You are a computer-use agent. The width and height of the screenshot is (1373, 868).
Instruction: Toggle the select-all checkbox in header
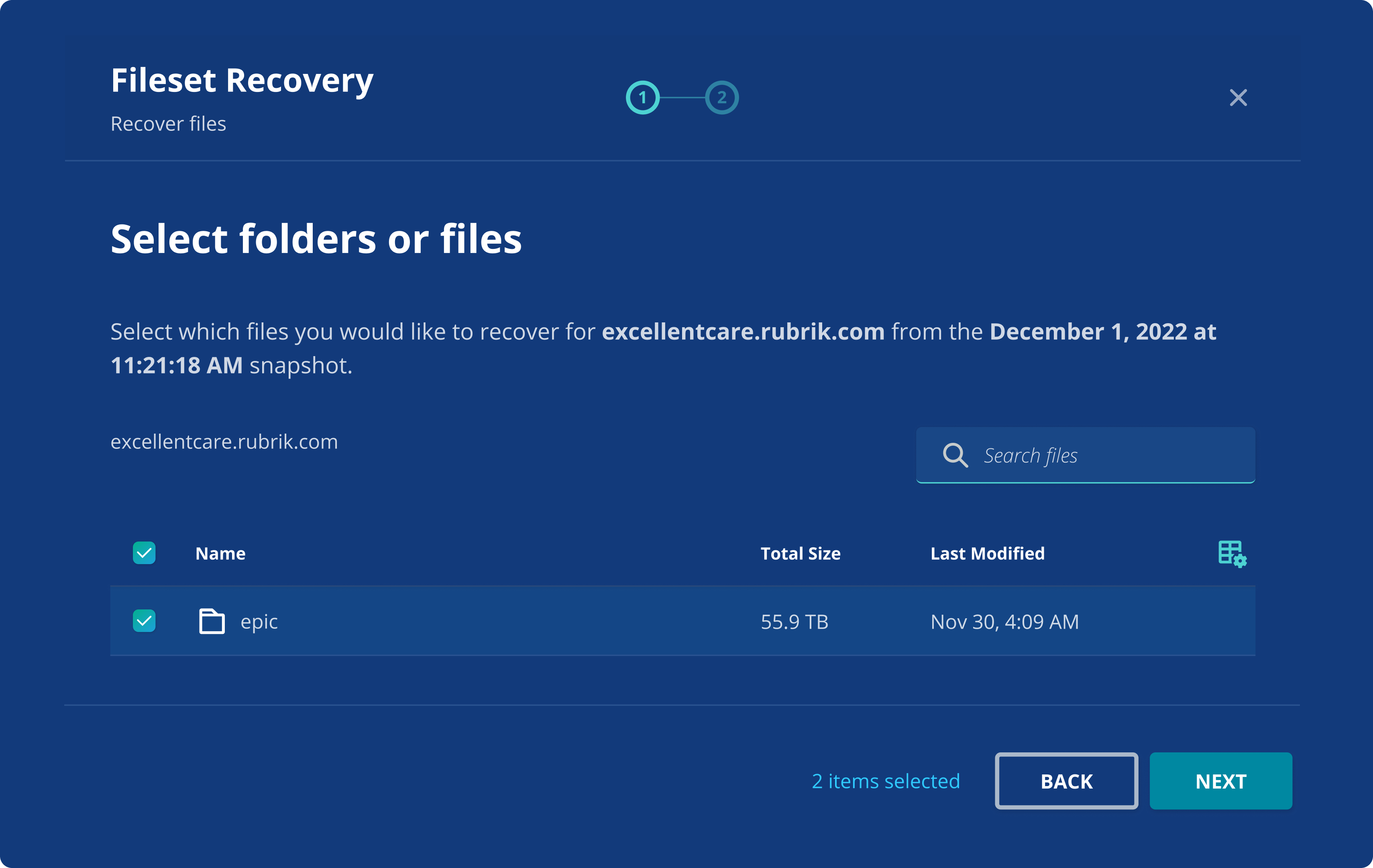point(144,552)
